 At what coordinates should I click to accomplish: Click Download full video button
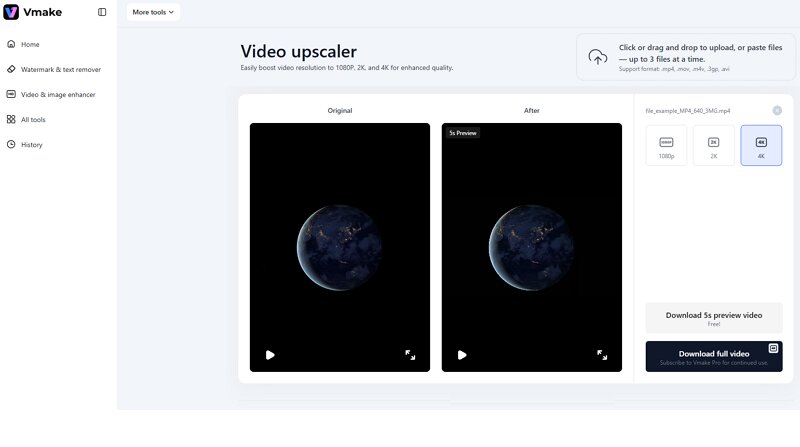714,356
